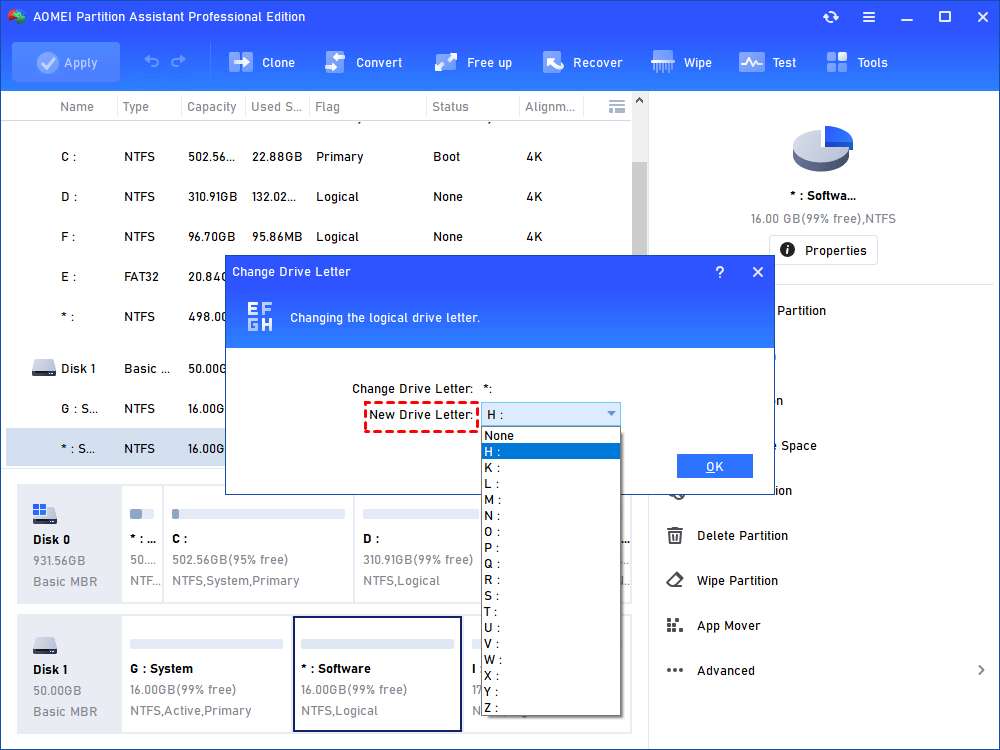The width and height of the screenshot is (1000, 750).
Task: Expand the Advanced options chevron
Action: coord(981,670)
